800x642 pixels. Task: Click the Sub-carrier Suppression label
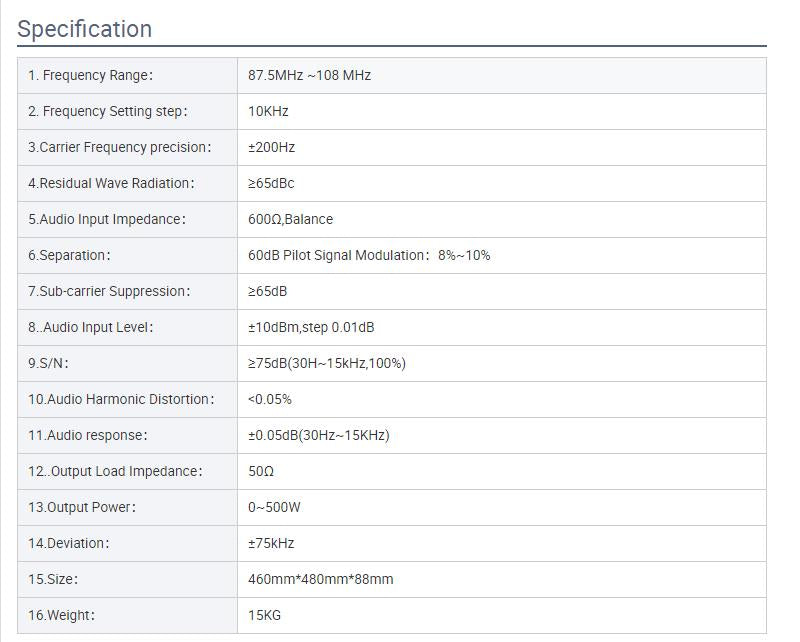(x=109, y=291)
